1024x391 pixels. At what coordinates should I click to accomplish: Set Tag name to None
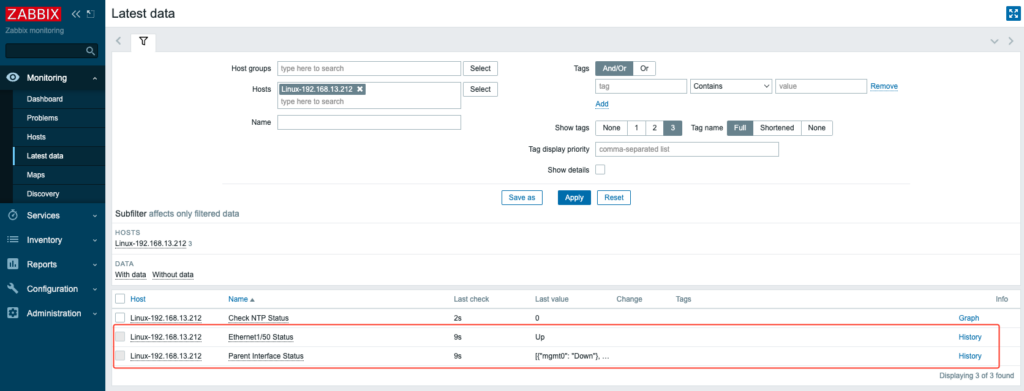click(x=817, y=128)
